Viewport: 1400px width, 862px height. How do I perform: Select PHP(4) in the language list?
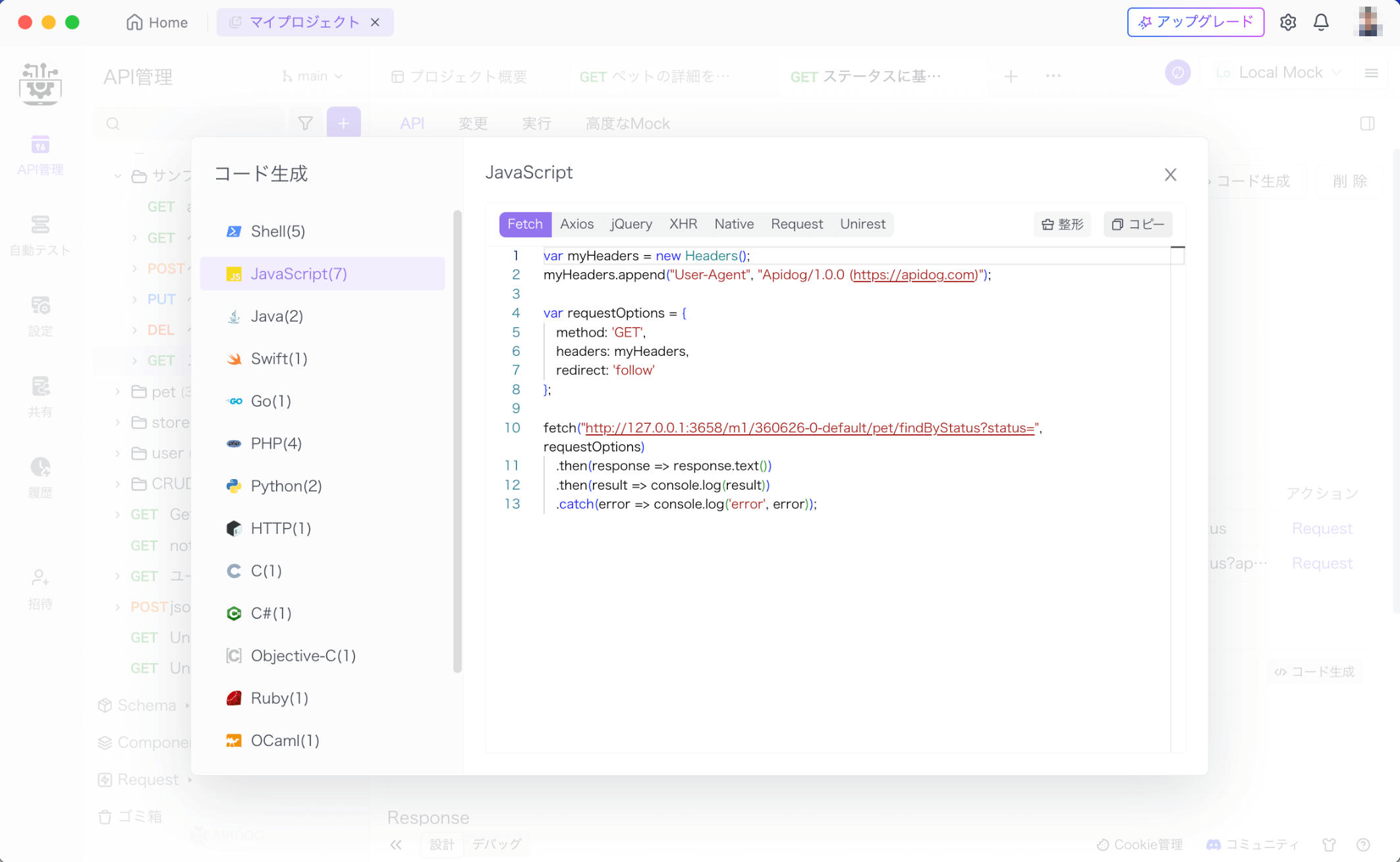coord(276,444)
